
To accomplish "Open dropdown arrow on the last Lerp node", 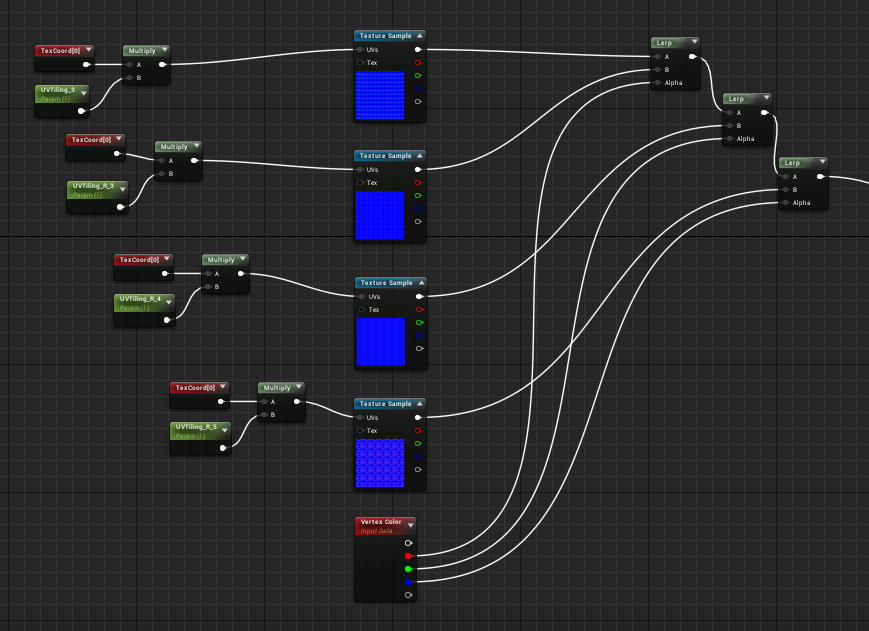I will pos(822,162).
